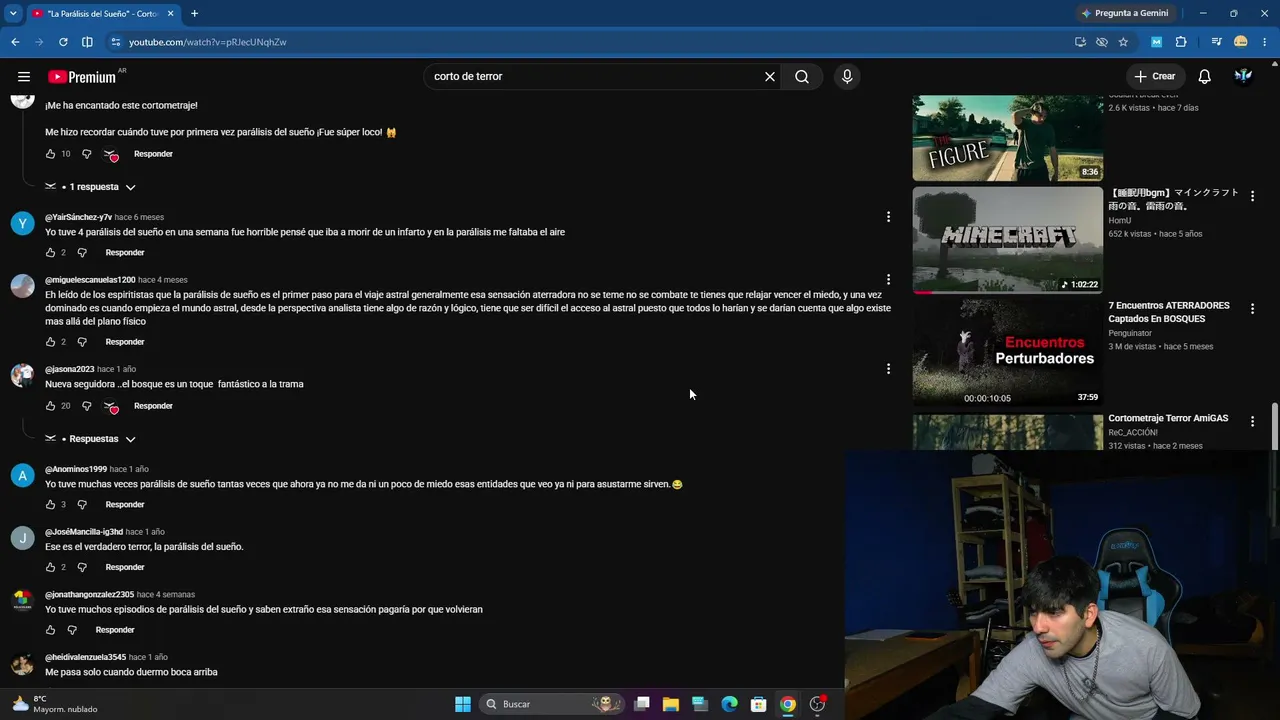Select the "La Parálisis del Sueño" tab
Image resolution: width=1280 pixels, height=720 pixels.
[103, 13]
